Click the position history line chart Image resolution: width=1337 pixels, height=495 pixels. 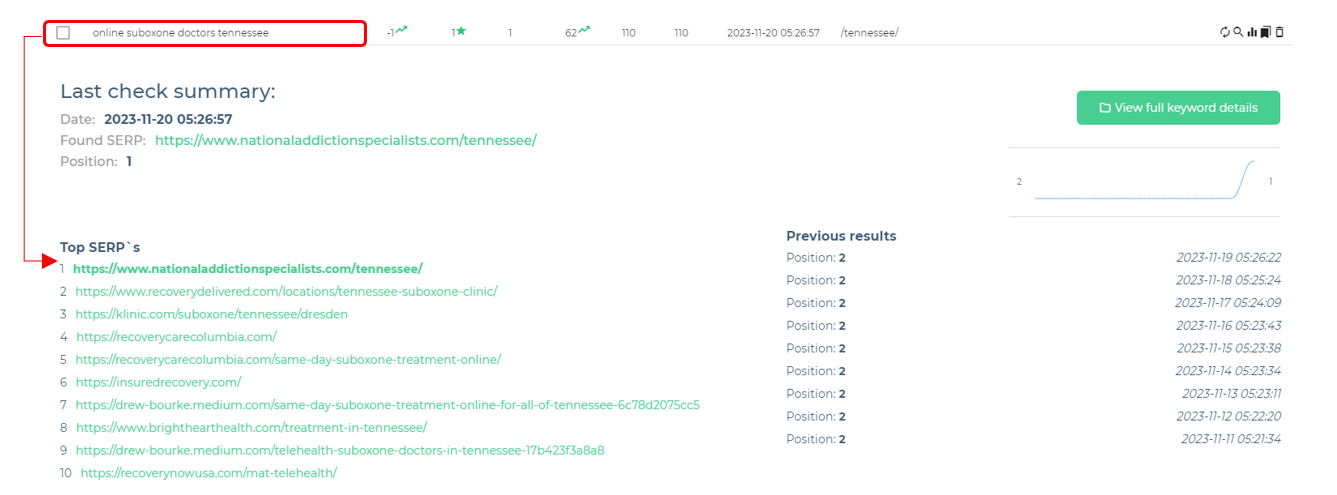[1144, 181]
